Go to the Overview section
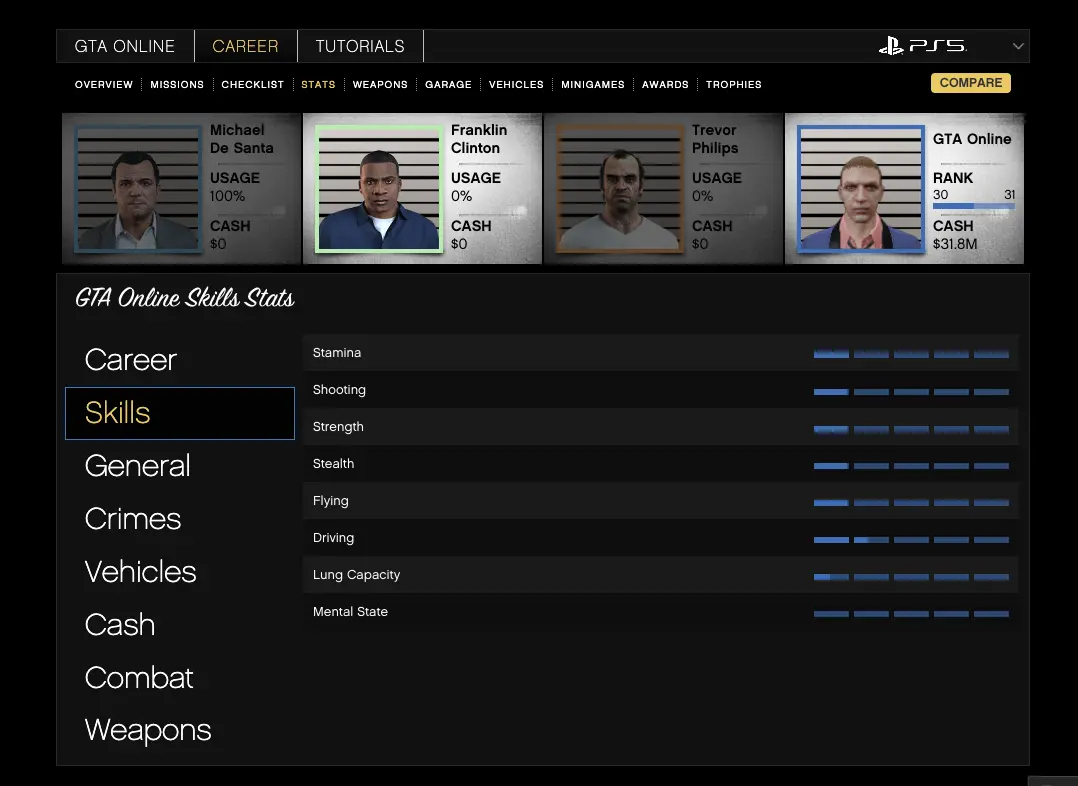 (104, 85)
